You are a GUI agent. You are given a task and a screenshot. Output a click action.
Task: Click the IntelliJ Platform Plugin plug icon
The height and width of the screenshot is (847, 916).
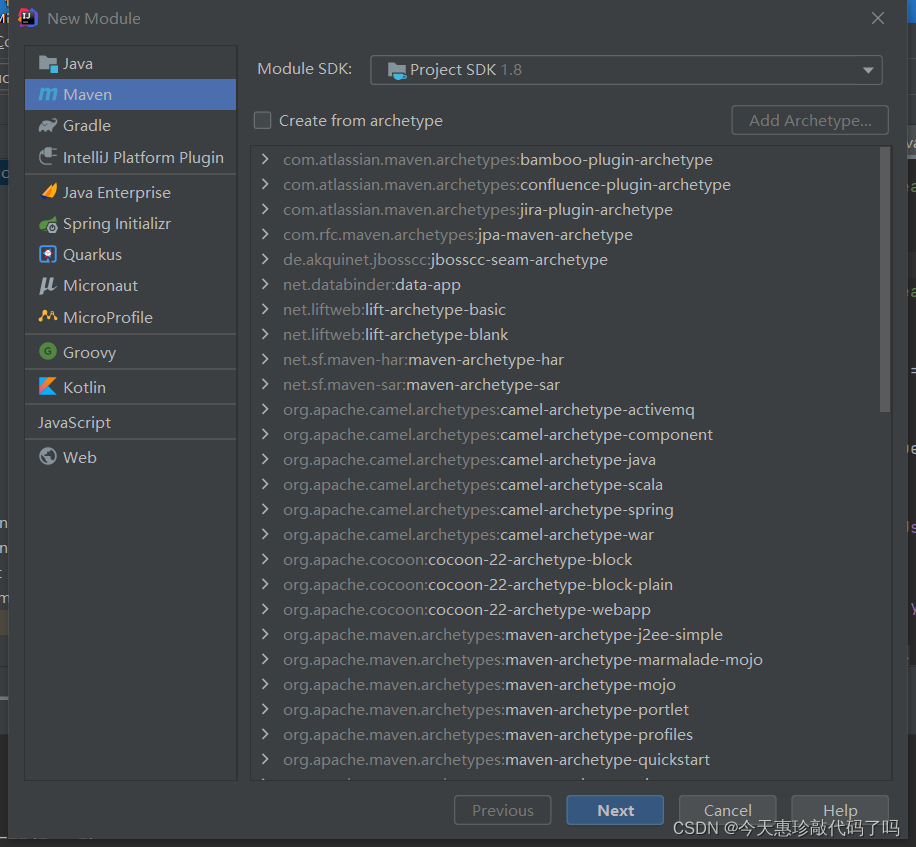tap(48, 157)
